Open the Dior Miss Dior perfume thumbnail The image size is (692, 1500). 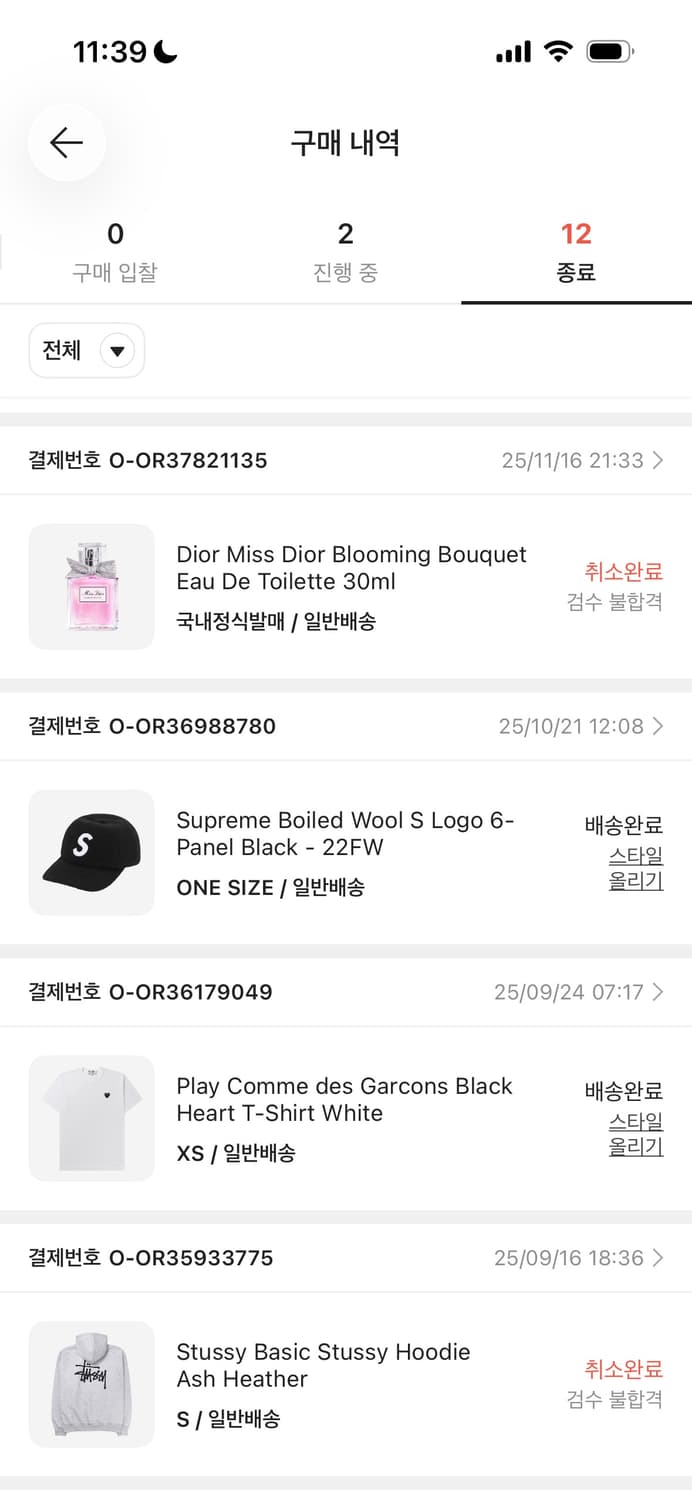tap(92, 587)
